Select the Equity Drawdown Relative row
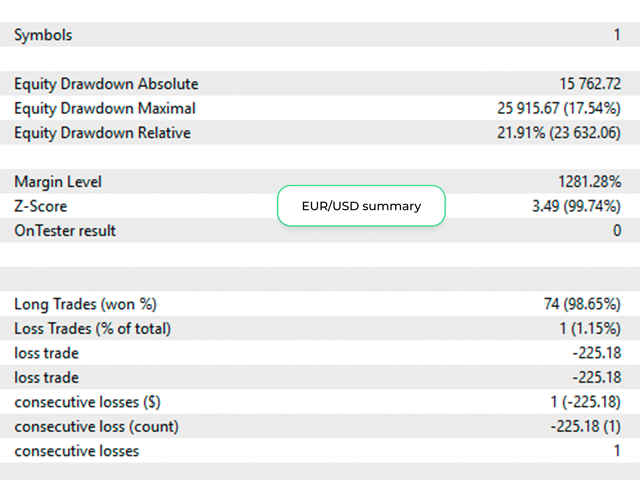Image resolution: width=640 pixels, height=480 pixels. click(320, 132)
